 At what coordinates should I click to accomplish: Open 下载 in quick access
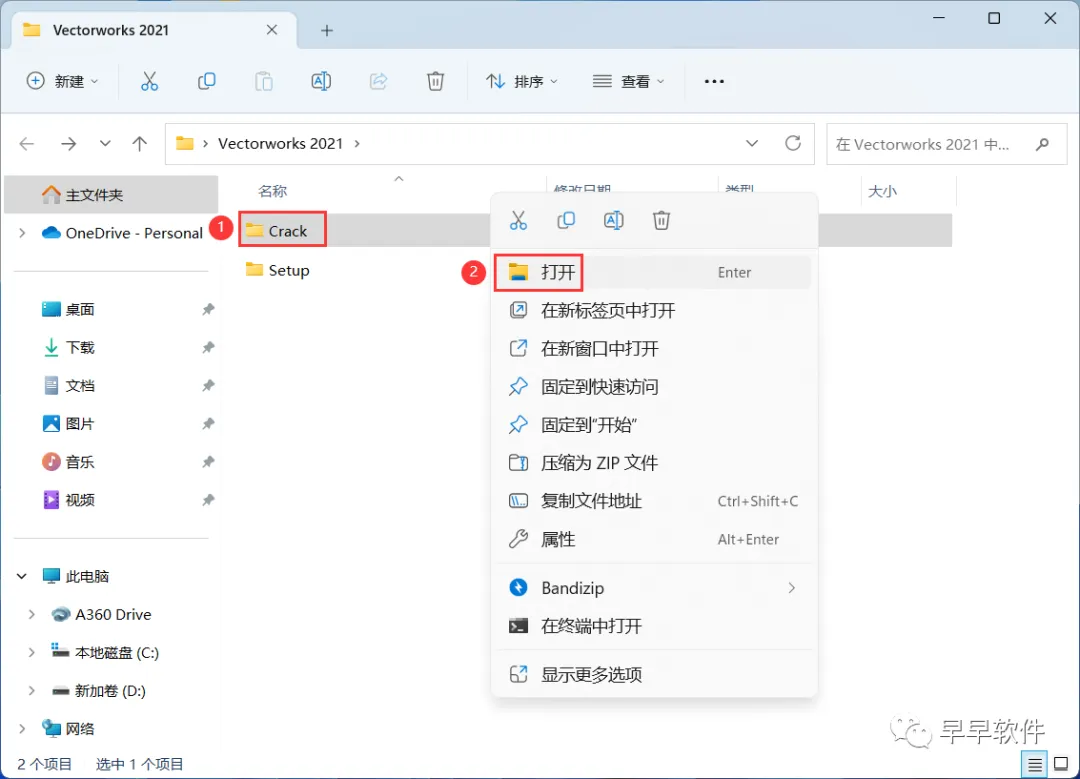[69, 348]
